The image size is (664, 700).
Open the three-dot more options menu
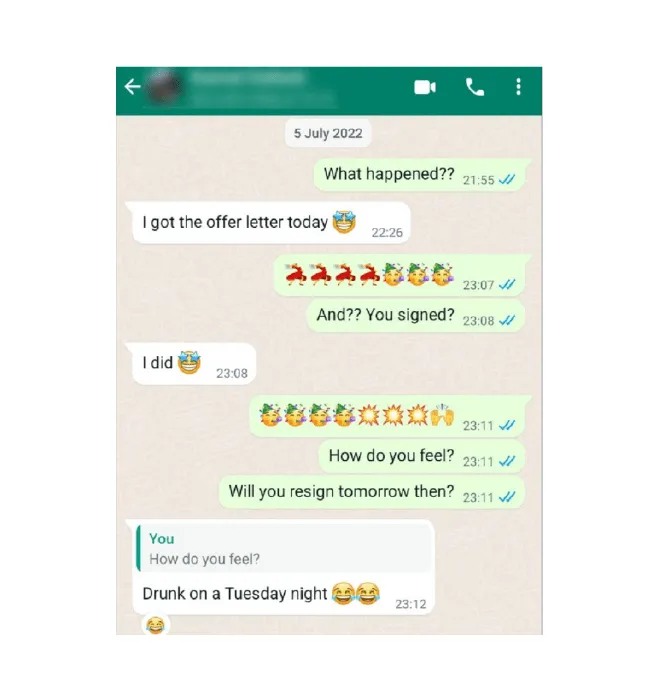click(x=518, y=87)
